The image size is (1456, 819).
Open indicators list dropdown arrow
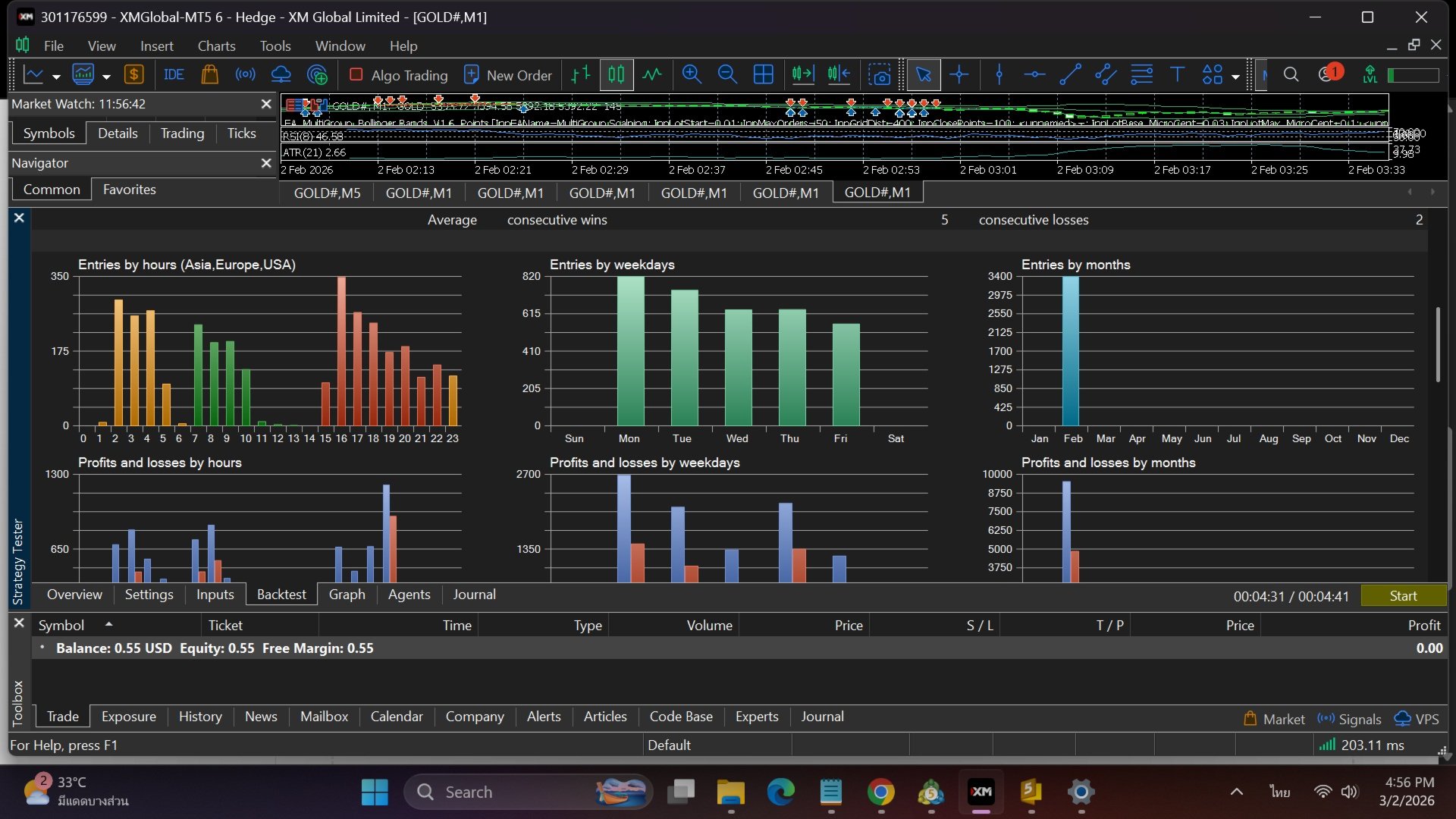106,77
